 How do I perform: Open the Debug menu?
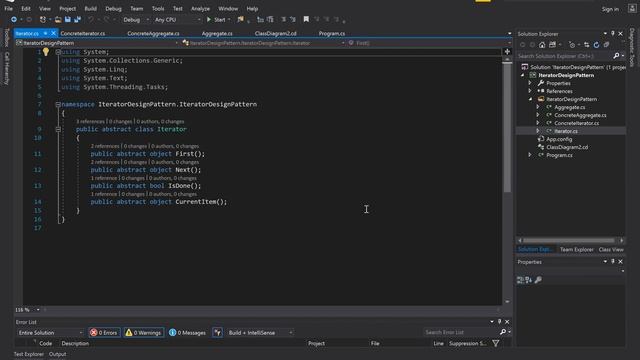click(113, 9)
